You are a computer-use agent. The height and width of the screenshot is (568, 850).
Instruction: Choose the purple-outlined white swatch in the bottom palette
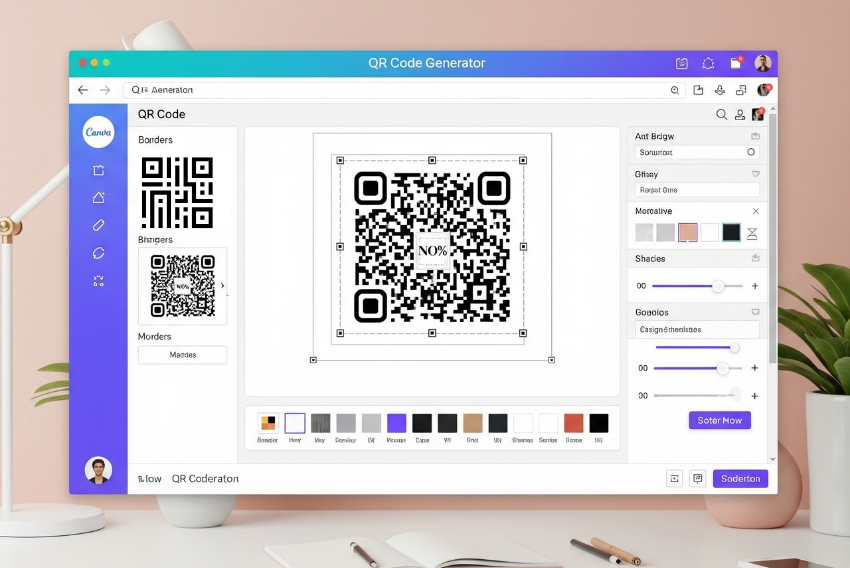295,423
